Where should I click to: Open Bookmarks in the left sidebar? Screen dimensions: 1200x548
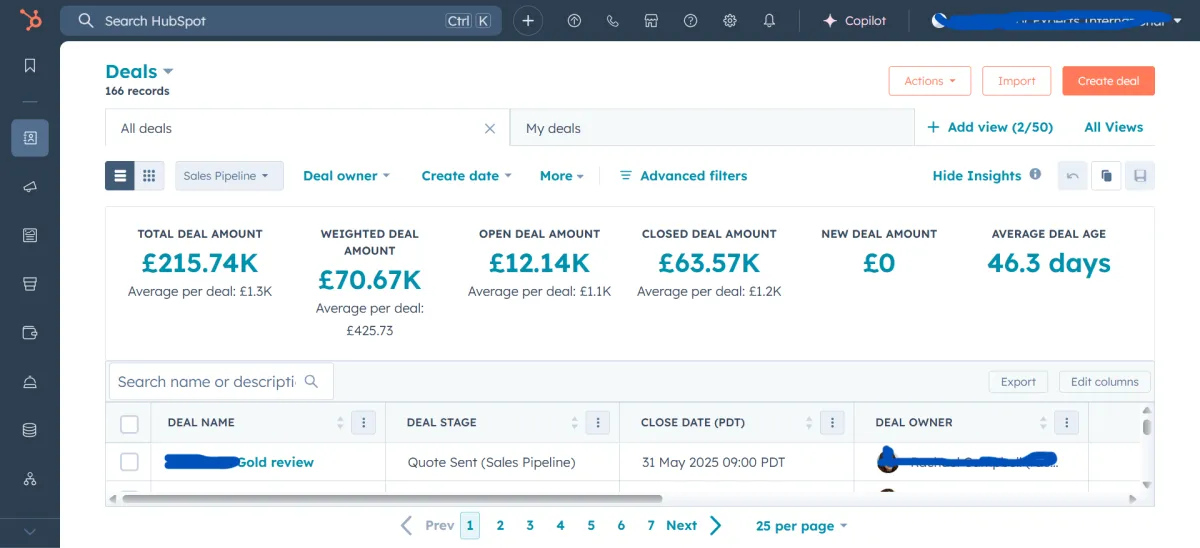point(30,66)
